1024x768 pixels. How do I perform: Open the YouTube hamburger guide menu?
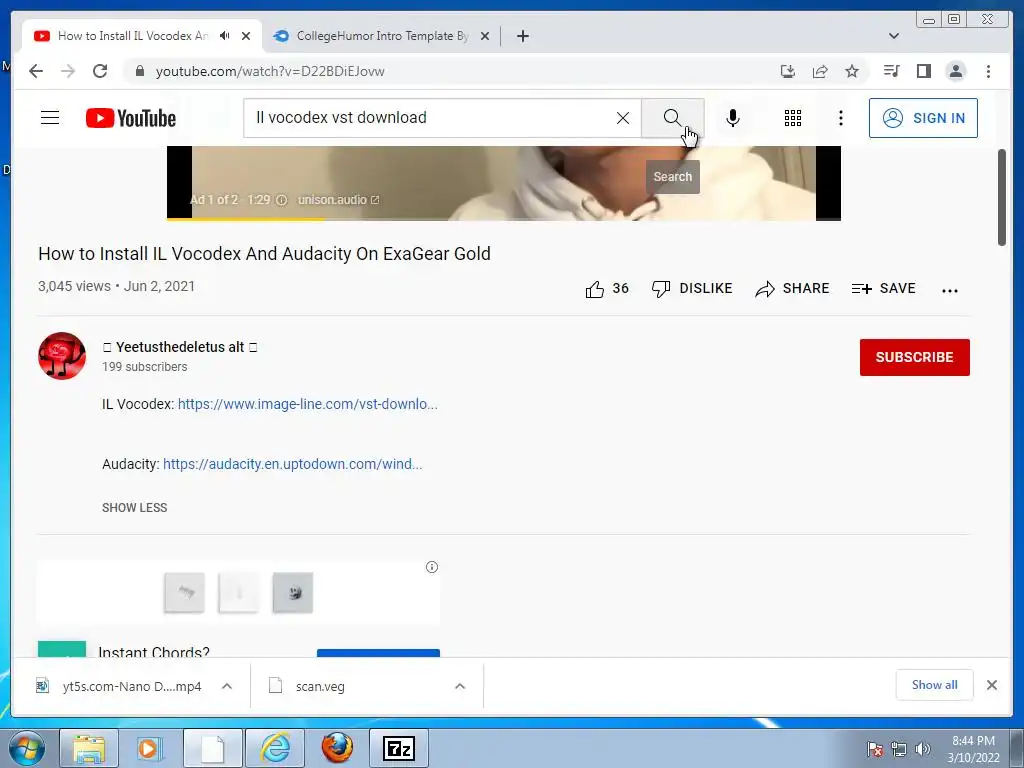pyautogui.click(x=50, y=118)
